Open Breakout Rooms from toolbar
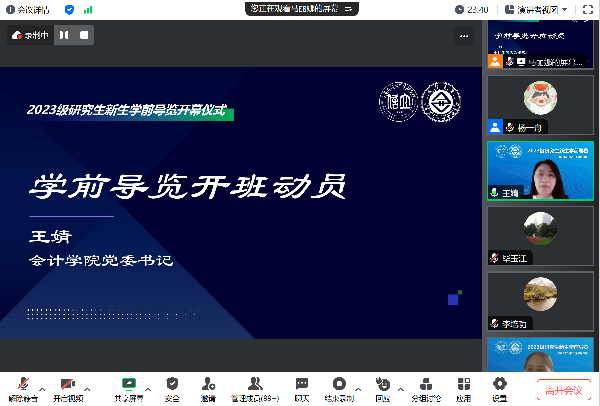 pyautogui.click(x=426, y=384)
